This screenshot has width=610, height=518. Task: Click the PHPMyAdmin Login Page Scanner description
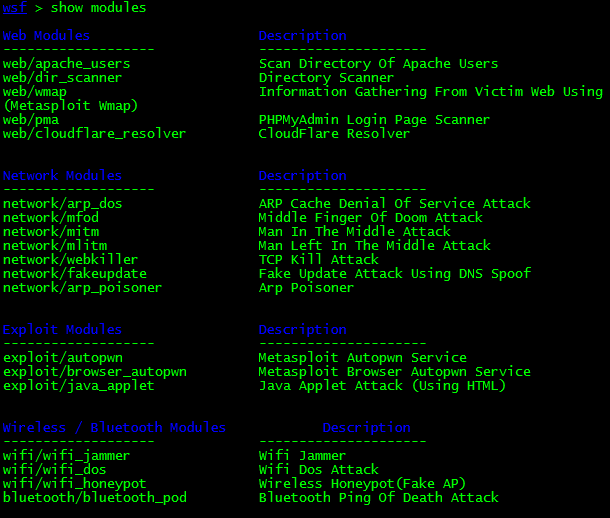point(374,120)
